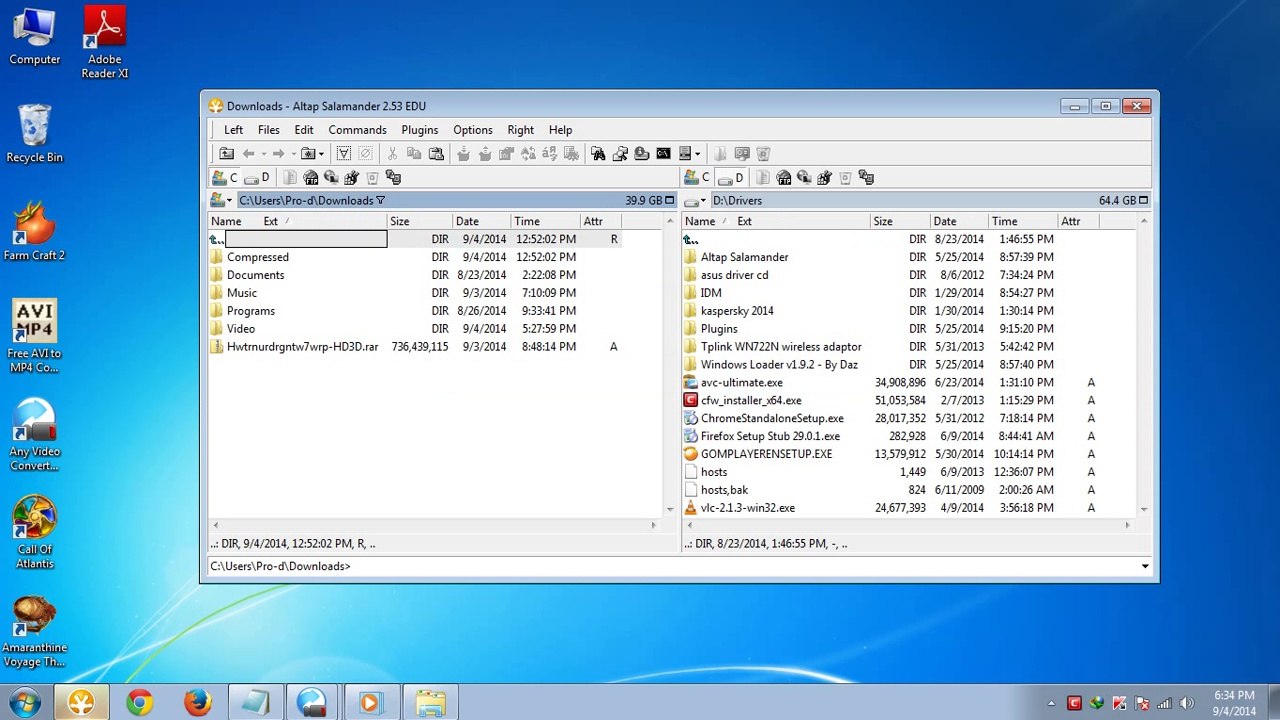Open the Plugins menu
The height and width of the screenshot is (720, 1280).
[420, 130]
